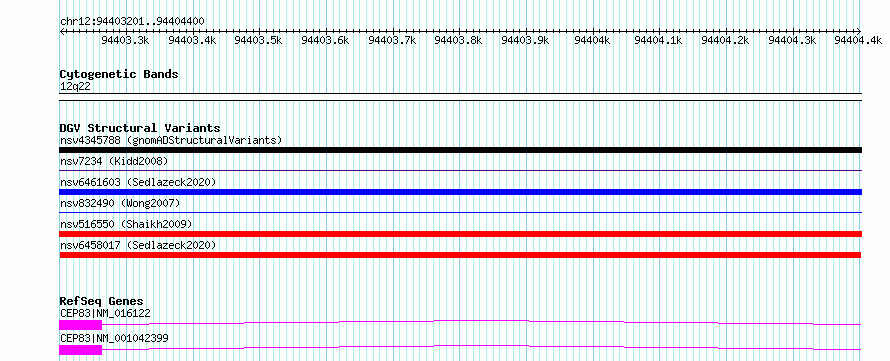Select CEP83|NM_016122 transcript label
This screenshot has height=361, width=890.
(x=105, y=313)
